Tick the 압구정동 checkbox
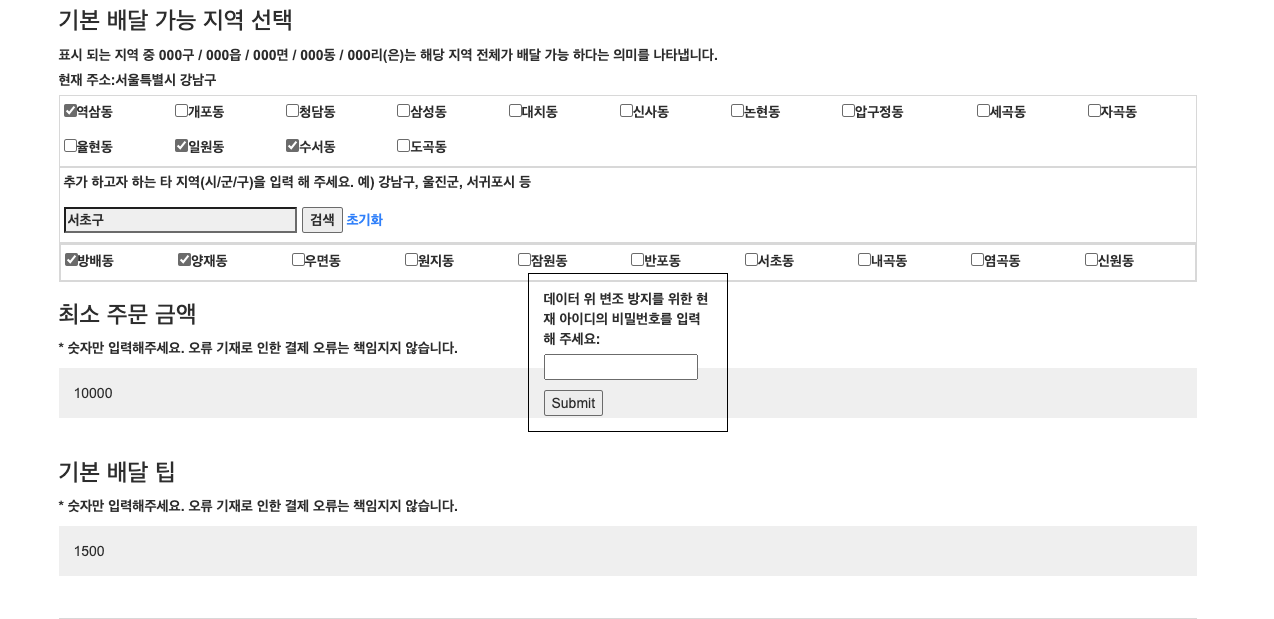Screen dimensions: 1274x619 click(848, 111)
